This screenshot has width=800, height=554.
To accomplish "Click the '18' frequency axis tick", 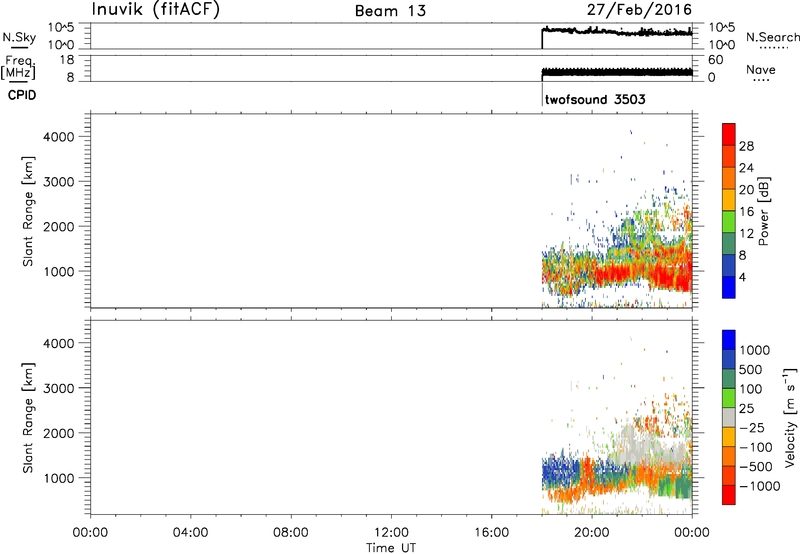I will [x=67, y=60].
